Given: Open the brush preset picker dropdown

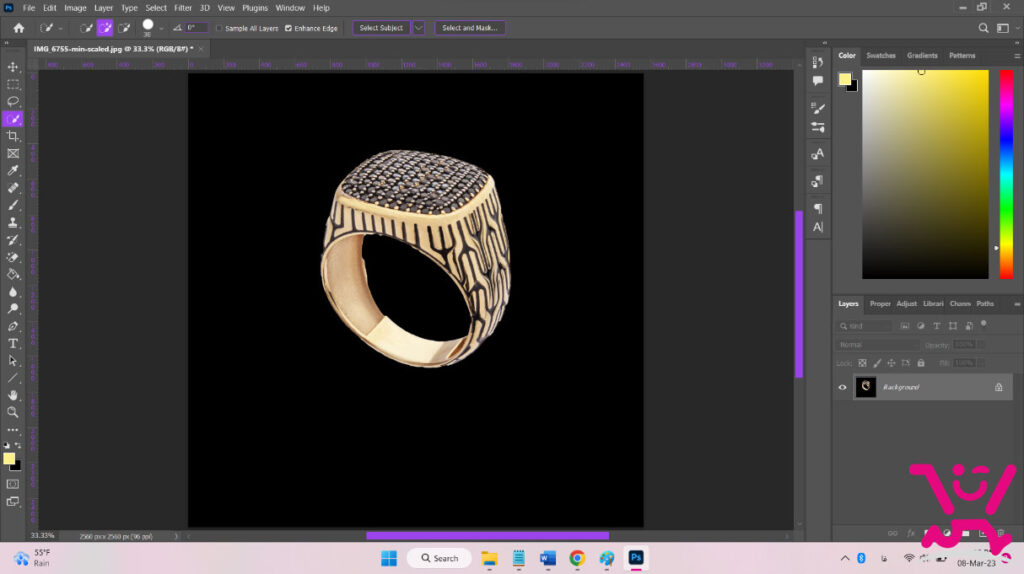Looking at the screenshot, I should point(161,28).
